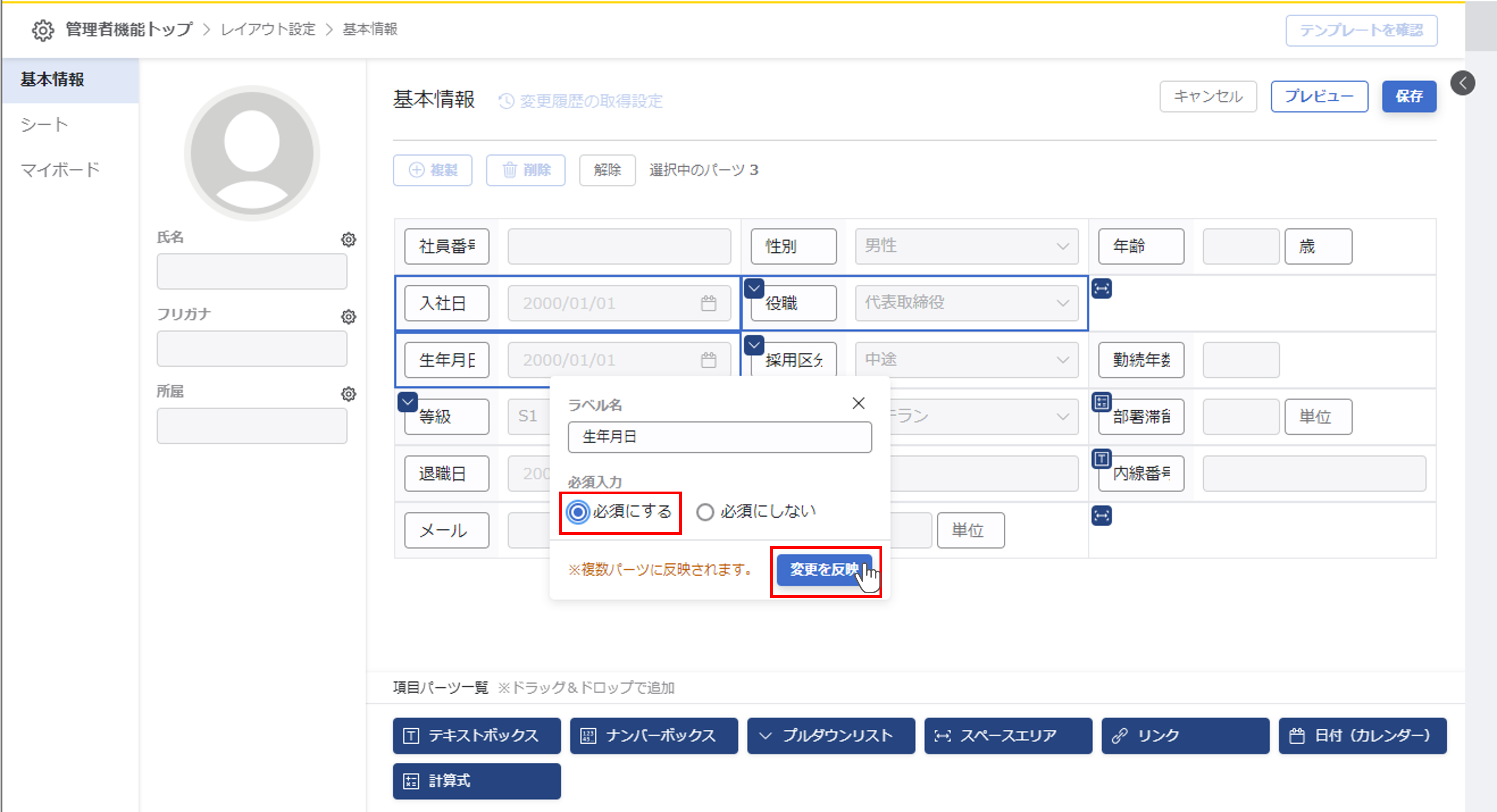The width and height of the screenshot is (1497, 812).
Task: Close the ラベル名 popup with X
Action: coord(858,403)
